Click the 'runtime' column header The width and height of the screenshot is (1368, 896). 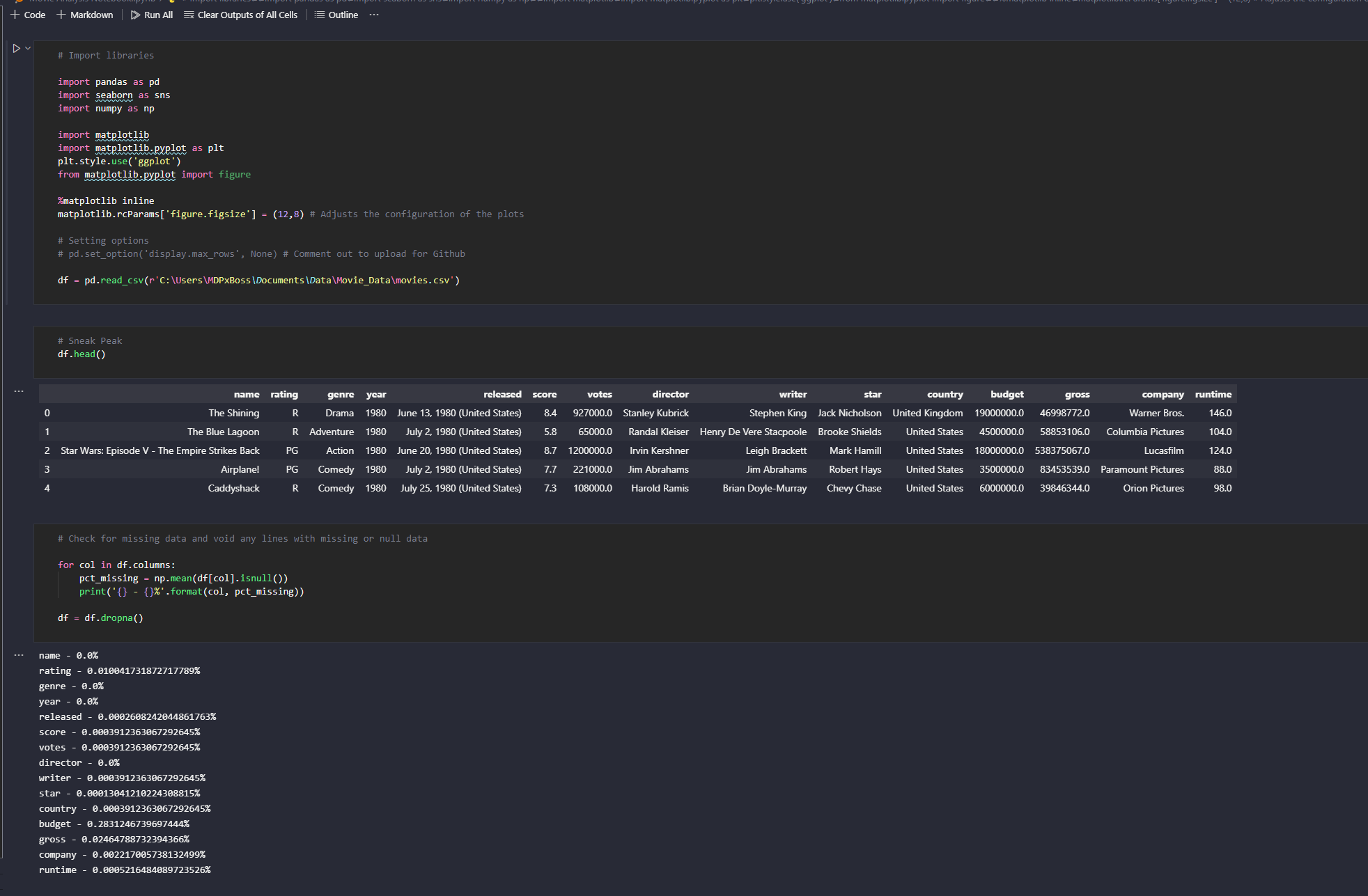(x=1213, y=394)
